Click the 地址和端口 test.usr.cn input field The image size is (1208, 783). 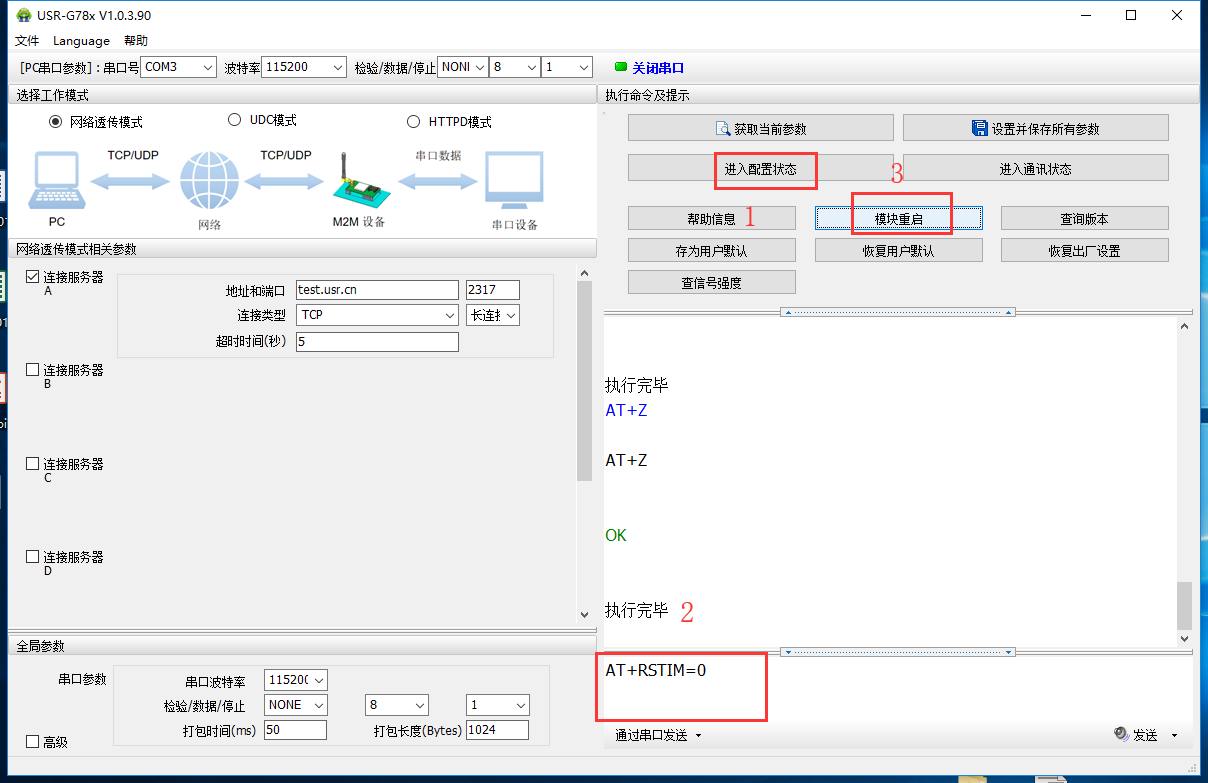pyautogui.click(x=376, y=290)
